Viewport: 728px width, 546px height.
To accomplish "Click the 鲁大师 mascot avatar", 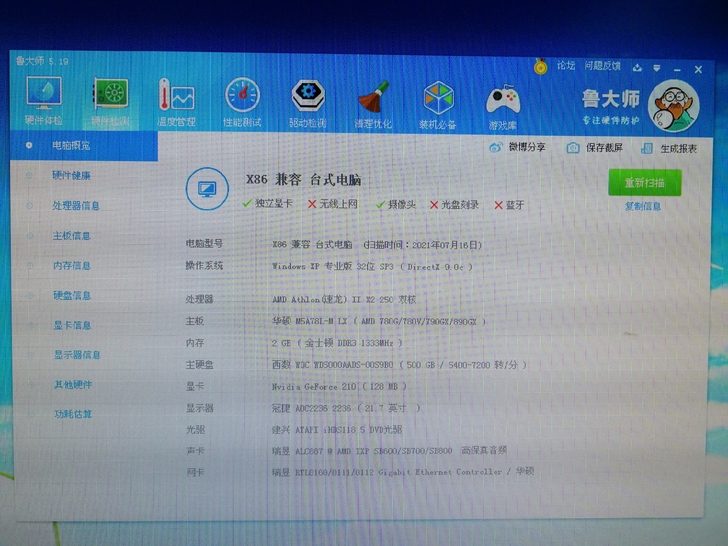I will [x=673, y=106].
